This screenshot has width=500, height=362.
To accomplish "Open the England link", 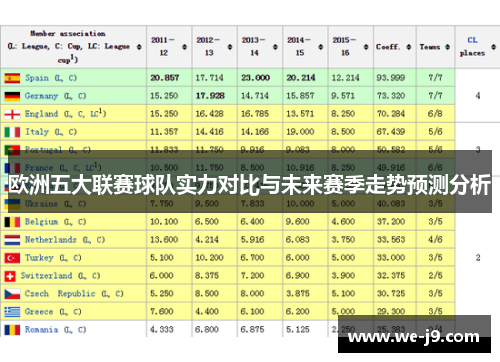I will tap(41, 114).
